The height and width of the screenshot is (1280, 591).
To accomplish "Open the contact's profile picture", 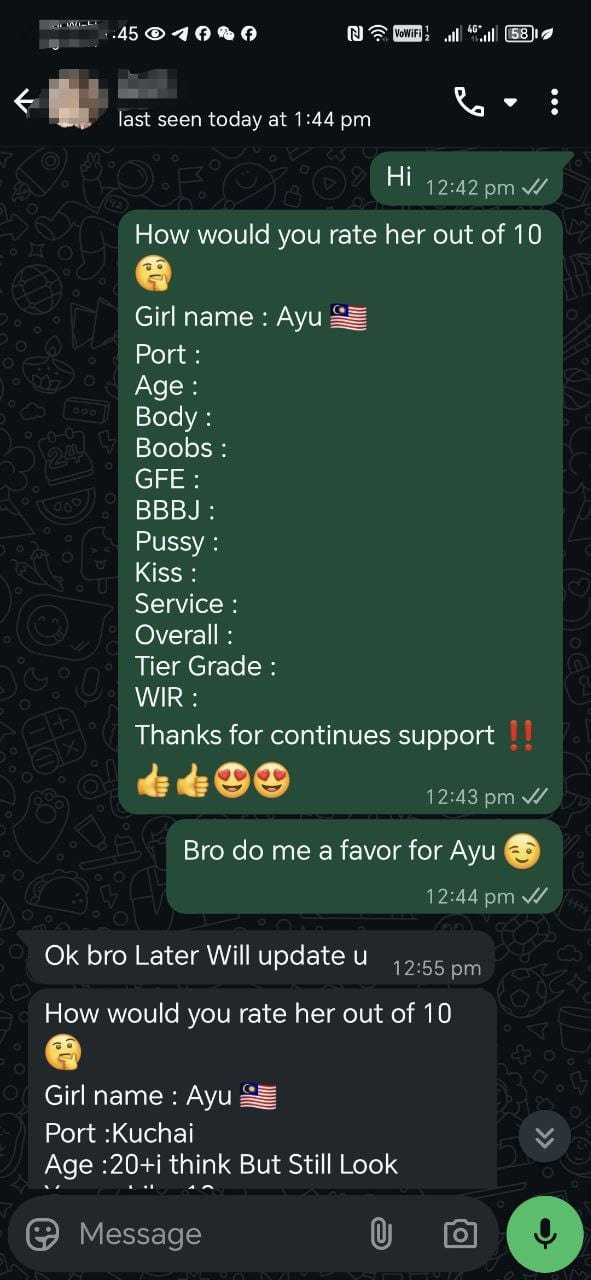I will (x=75, y=97).
